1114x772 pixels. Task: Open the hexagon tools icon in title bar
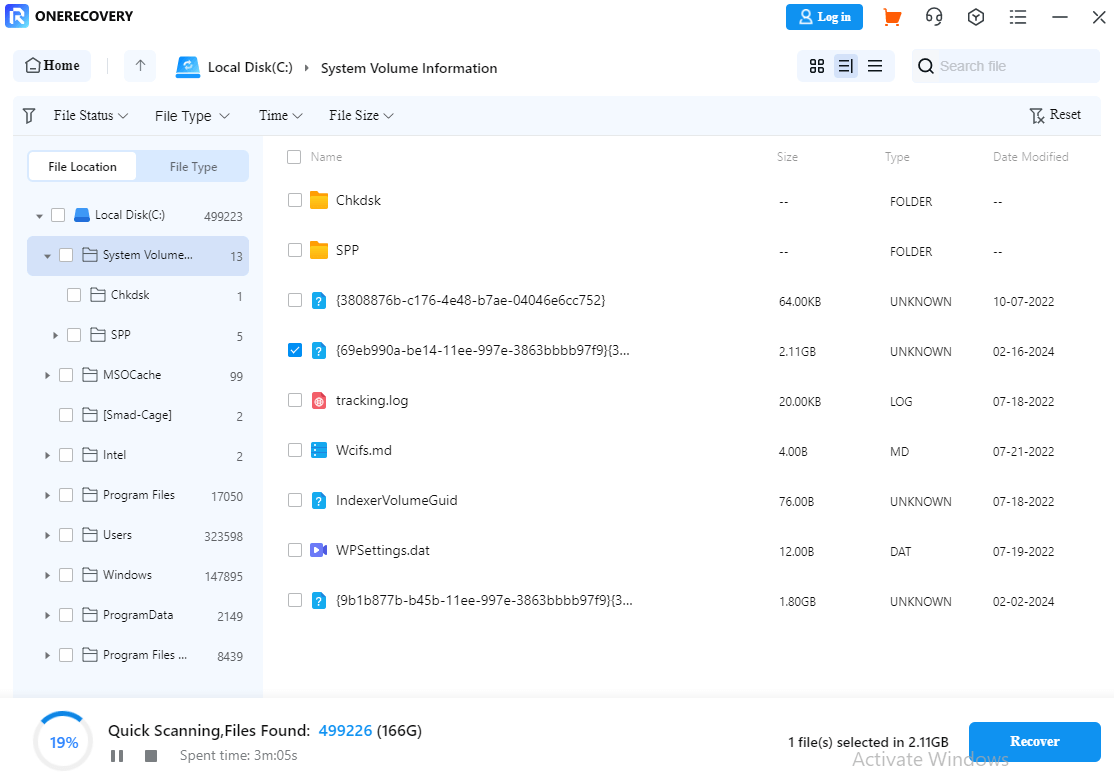point(976,17)
